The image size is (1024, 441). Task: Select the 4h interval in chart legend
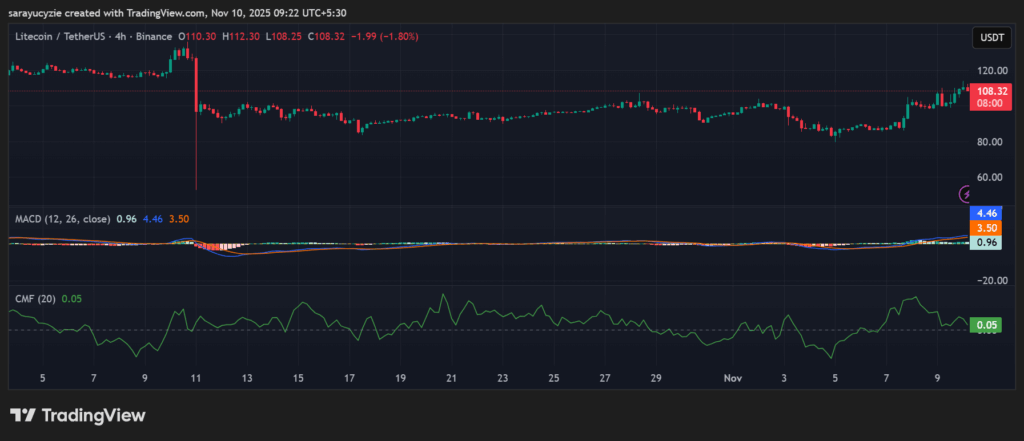(118, 36)
